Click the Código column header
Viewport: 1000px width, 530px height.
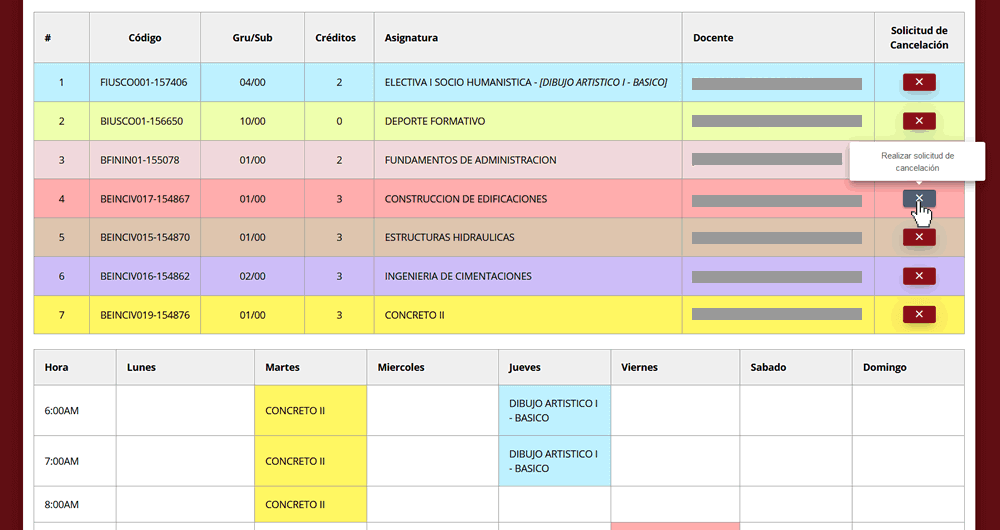[x=145, y=38]
